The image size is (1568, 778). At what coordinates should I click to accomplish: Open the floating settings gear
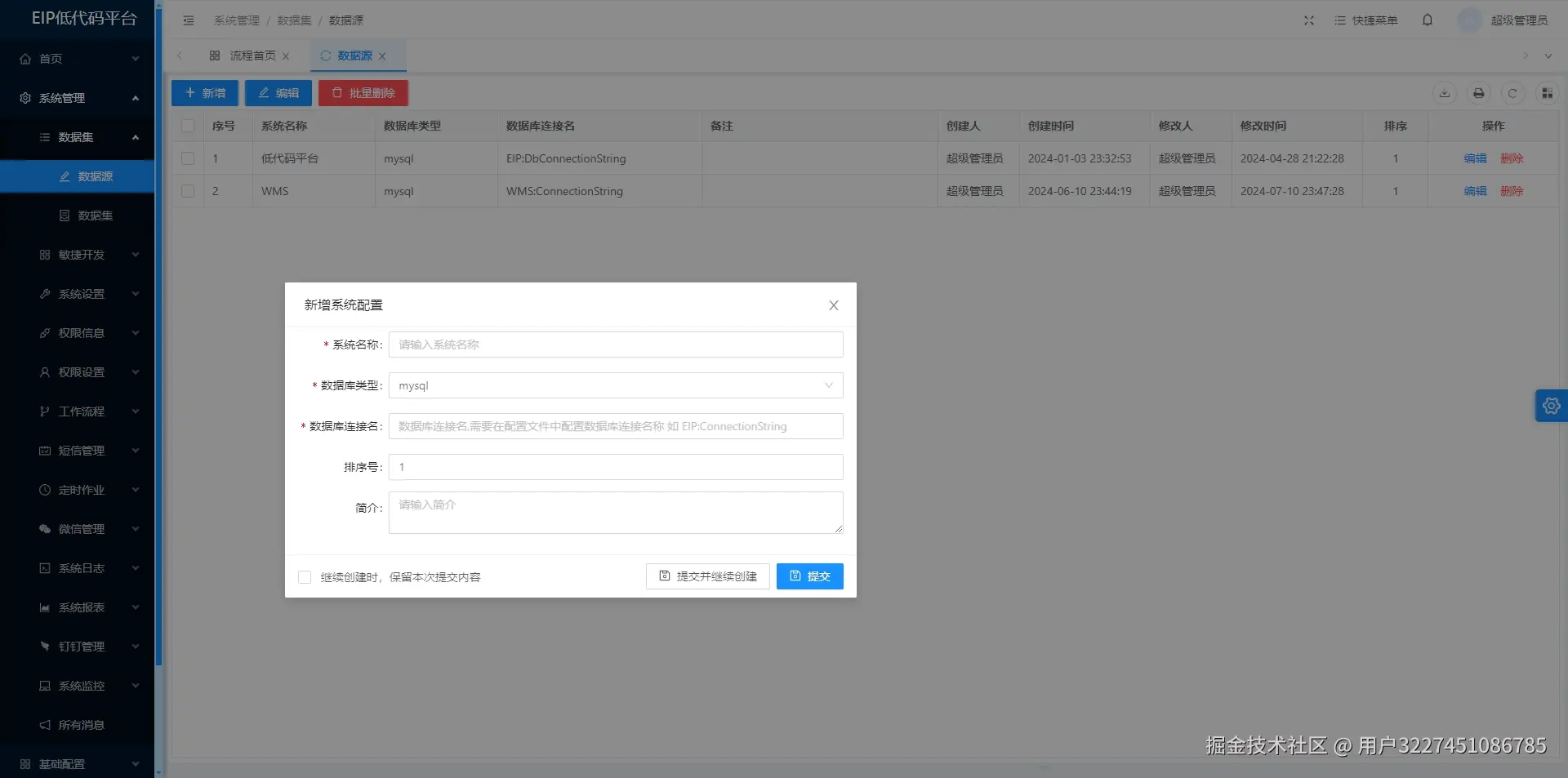point(1552,406)
